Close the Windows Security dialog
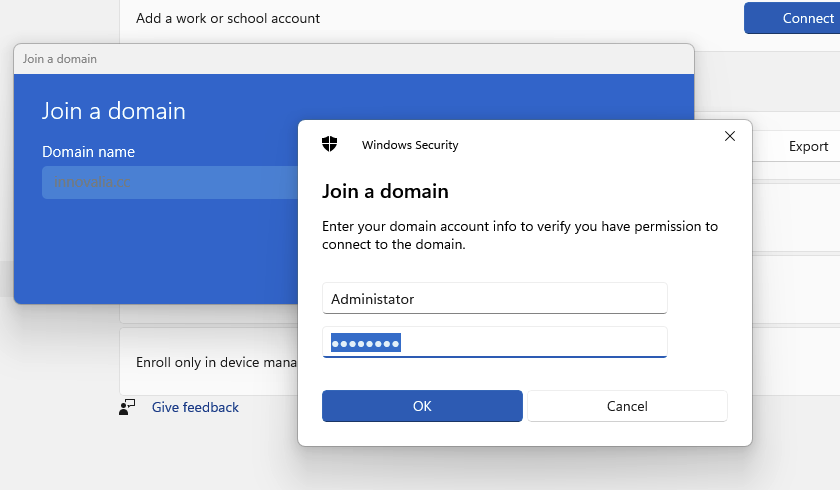This screenshot has width=840, height=490. pos(730,136)
